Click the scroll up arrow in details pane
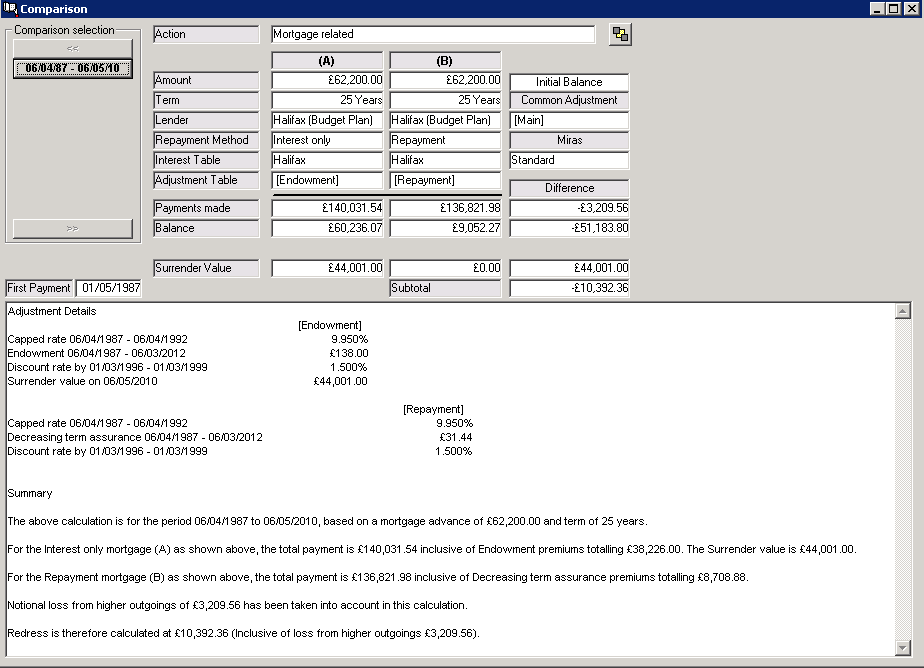Viewport: 924px width, 668px height. [x=902, y=310]
